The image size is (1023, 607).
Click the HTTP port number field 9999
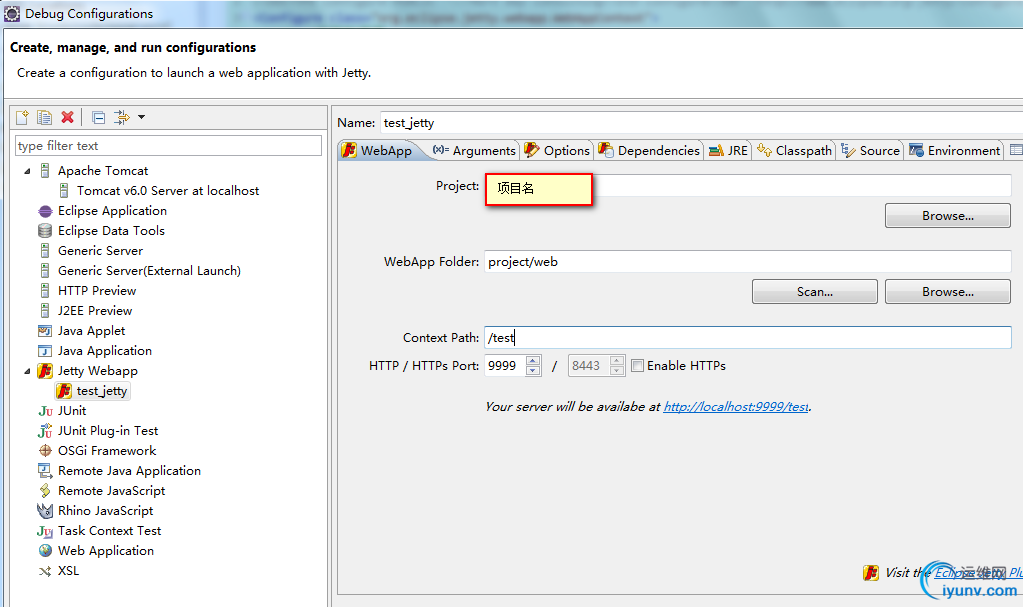point(505,366)
